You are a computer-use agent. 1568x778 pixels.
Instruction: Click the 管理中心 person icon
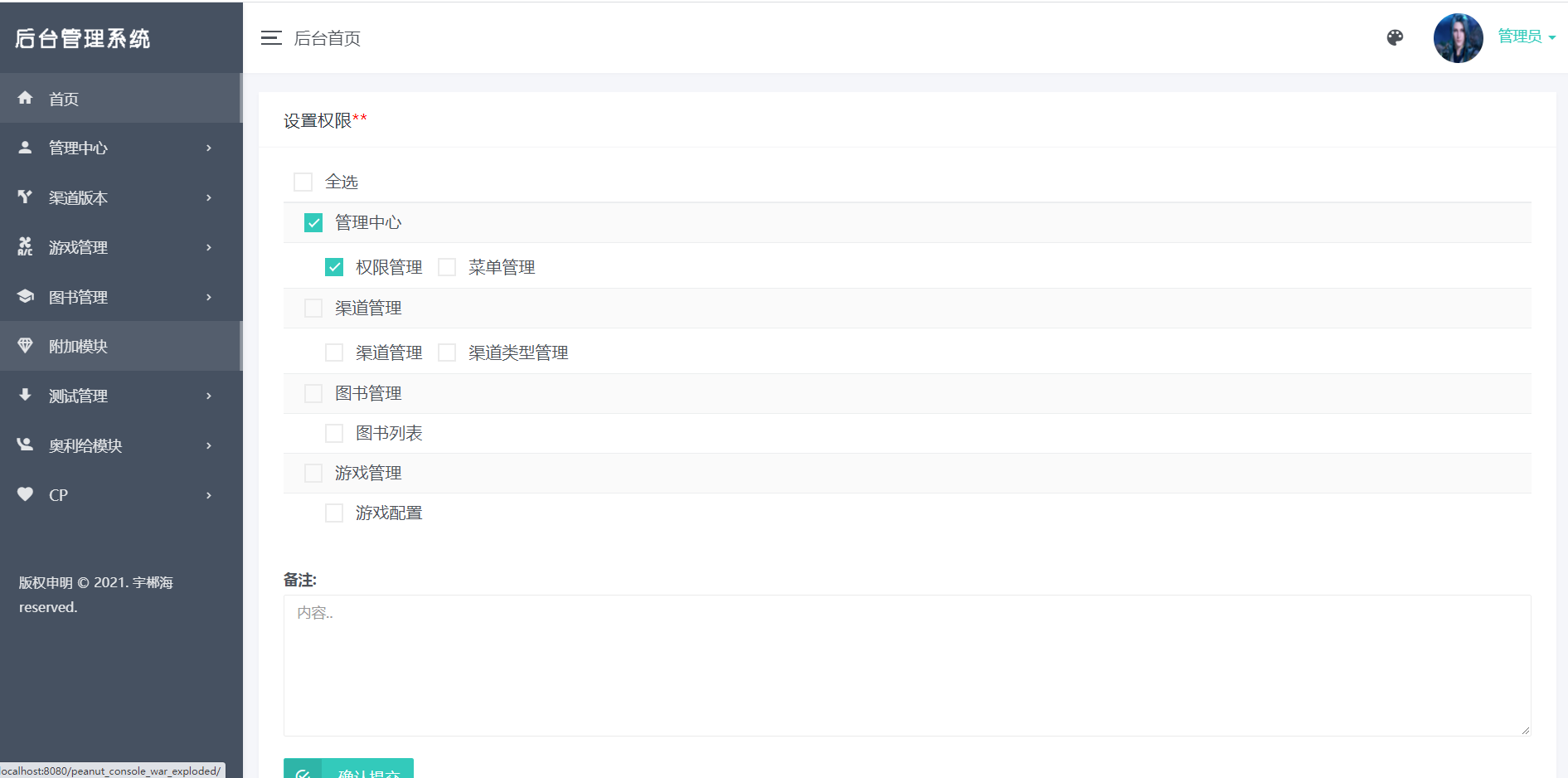(x=25, y=148)
